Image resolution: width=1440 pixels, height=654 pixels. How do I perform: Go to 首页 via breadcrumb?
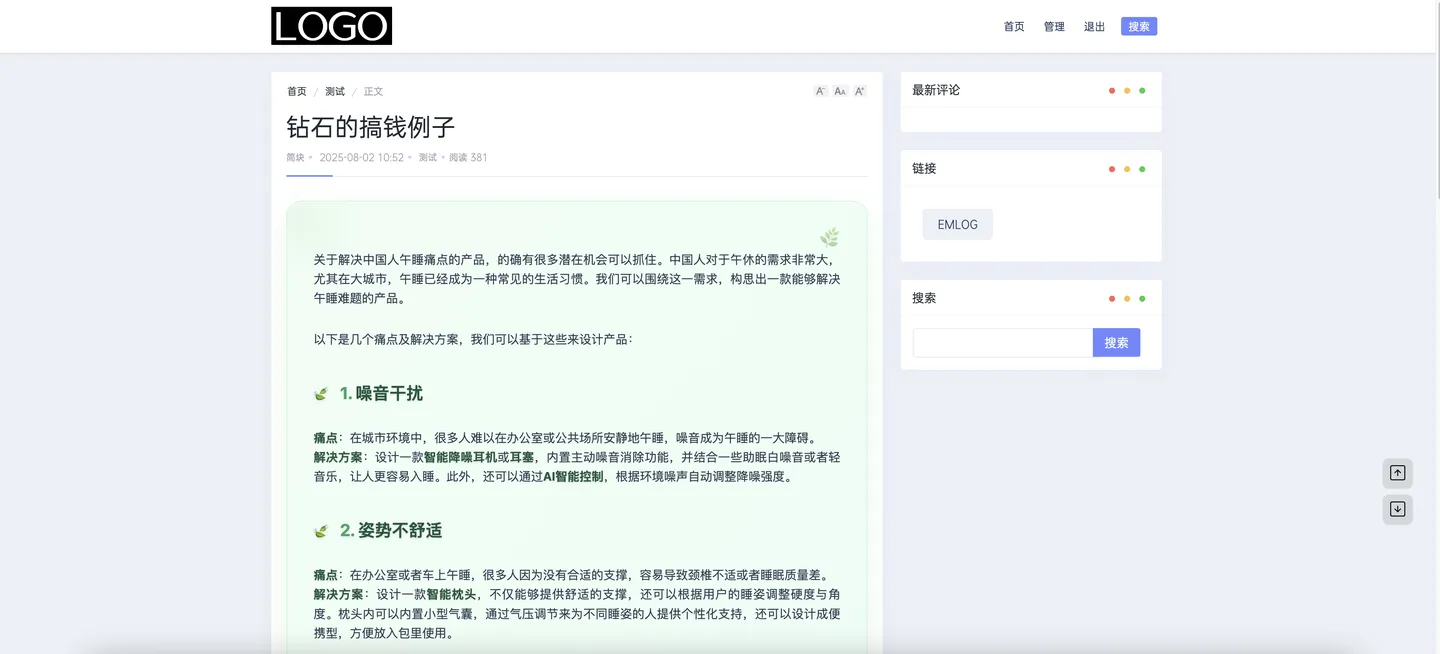pyautogui.click(x=297, y=91)
